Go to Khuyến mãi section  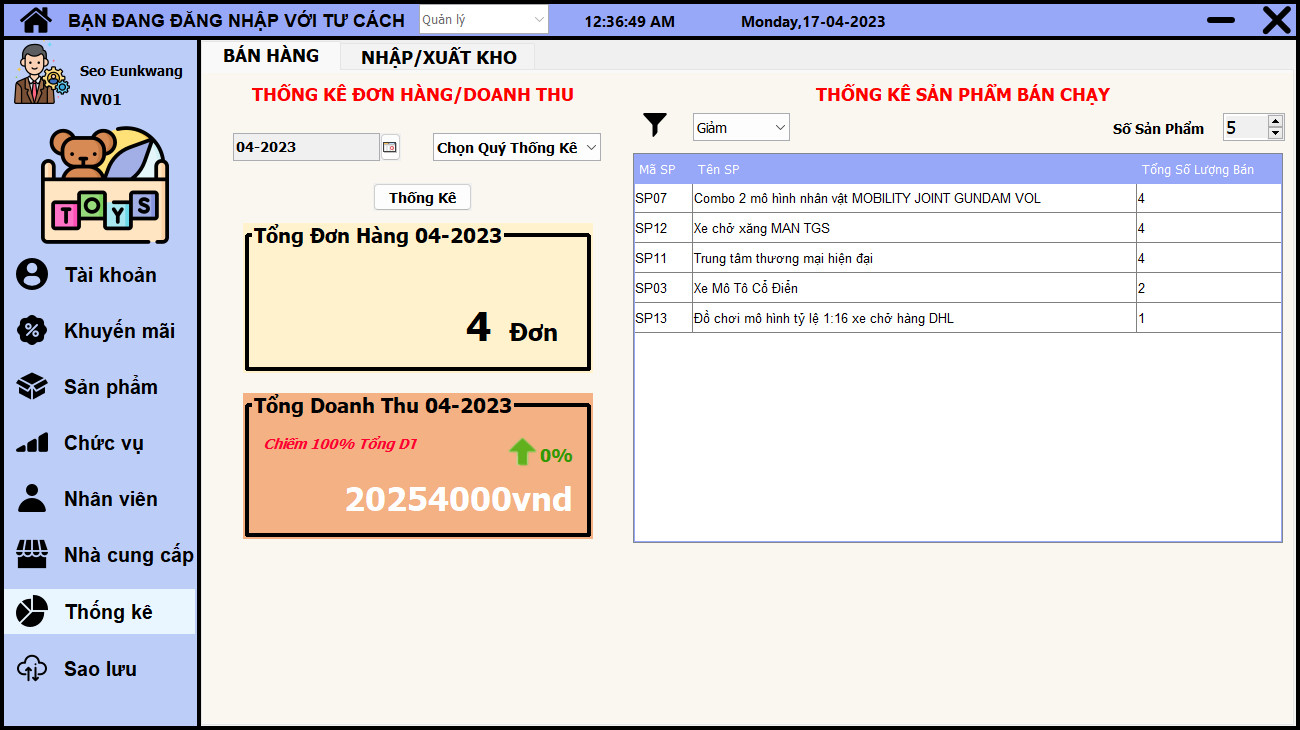[x=119, y=331]
